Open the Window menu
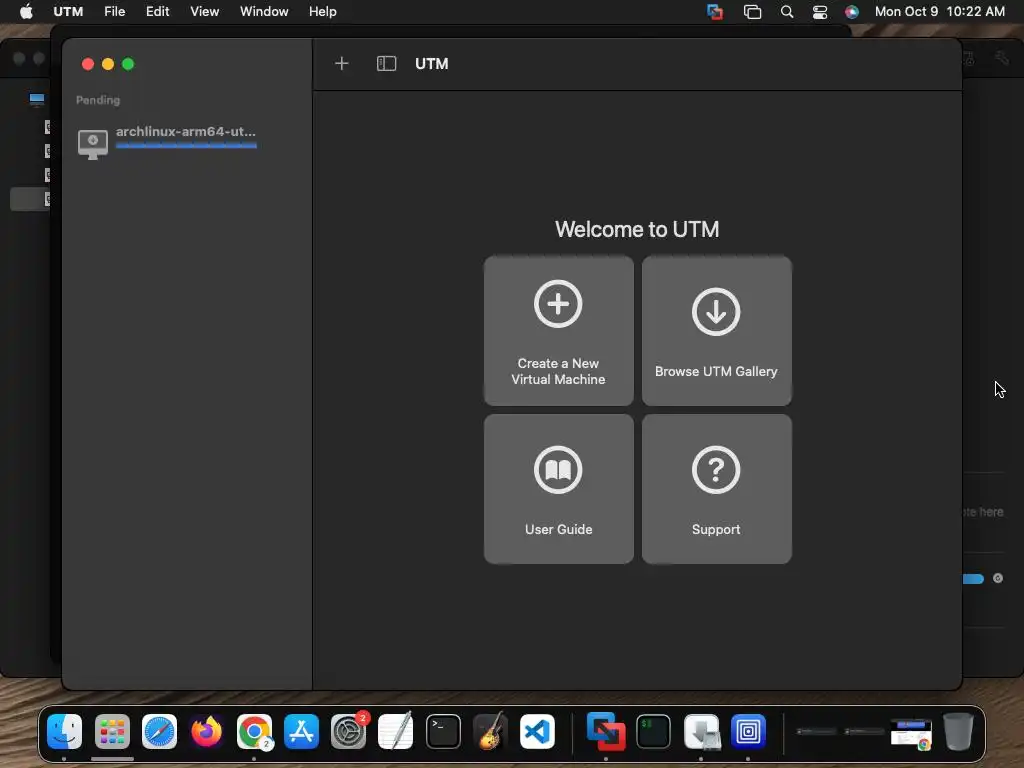This screenshot has height=768, width=1024. 264,12
